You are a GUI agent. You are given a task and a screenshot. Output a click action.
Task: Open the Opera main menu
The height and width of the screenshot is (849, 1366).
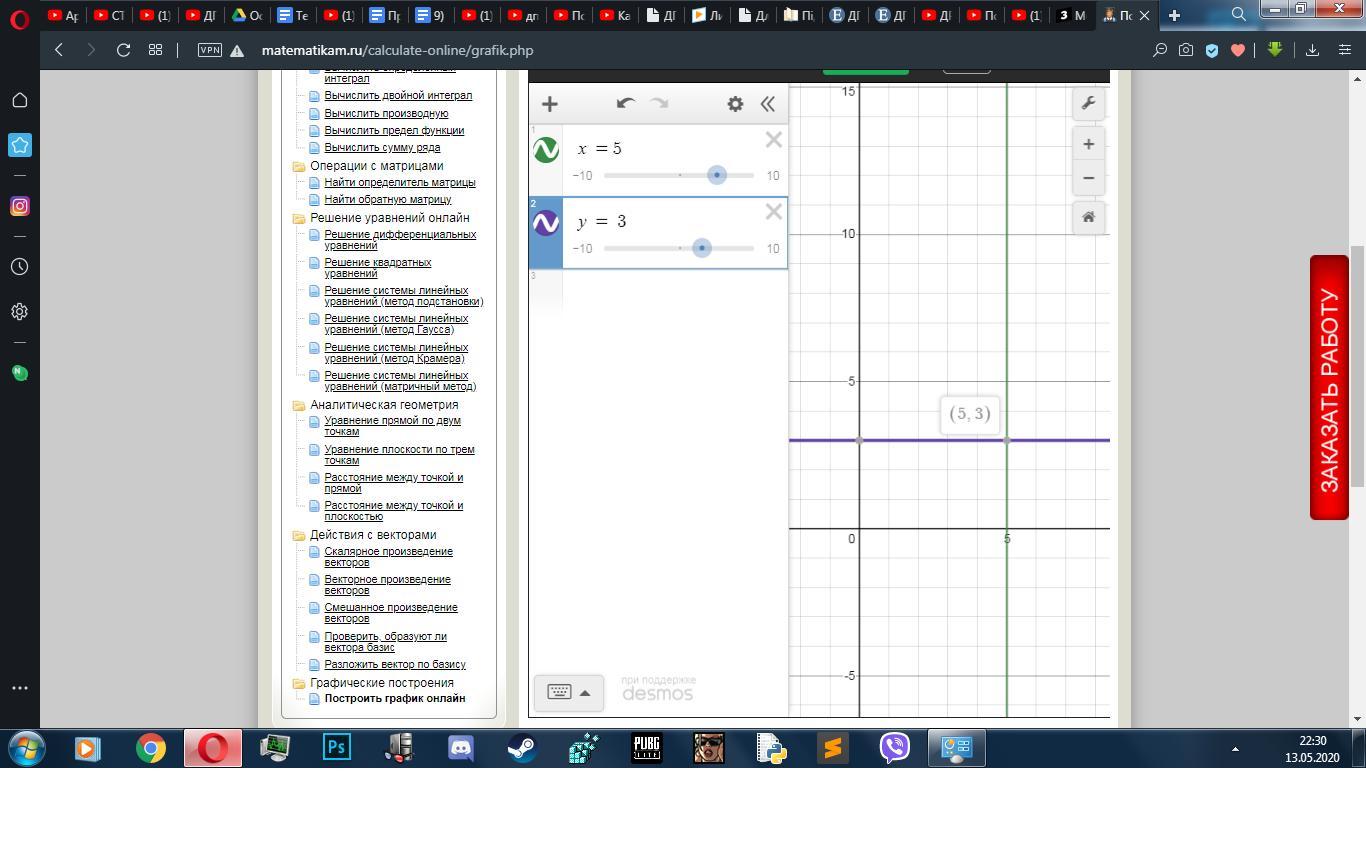point(19,18)
